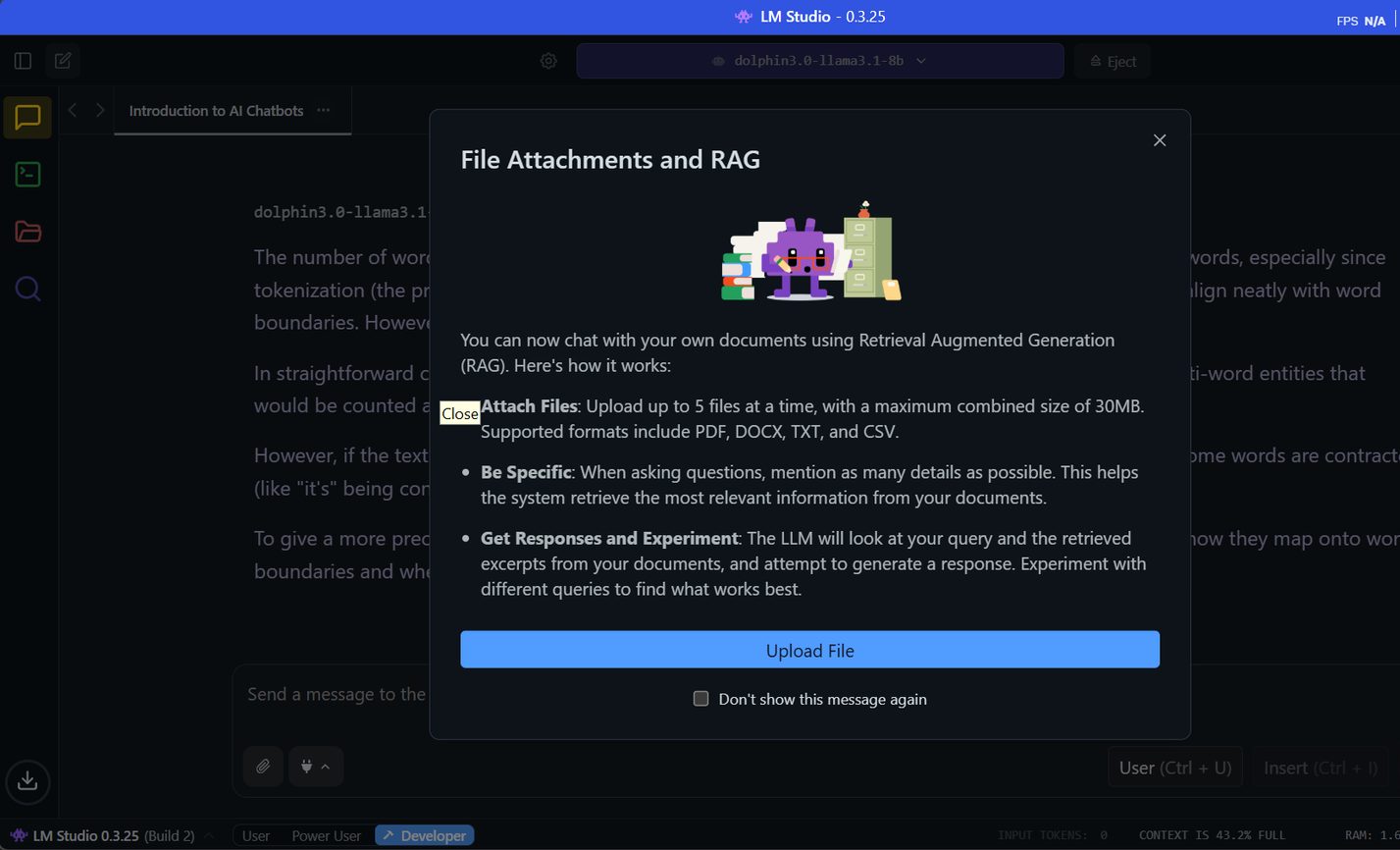Check 'Don't show this message again'
Image resolution: width=1400 pixels, height=850 pixels.
pyautogui.click(x=700, y=698)
